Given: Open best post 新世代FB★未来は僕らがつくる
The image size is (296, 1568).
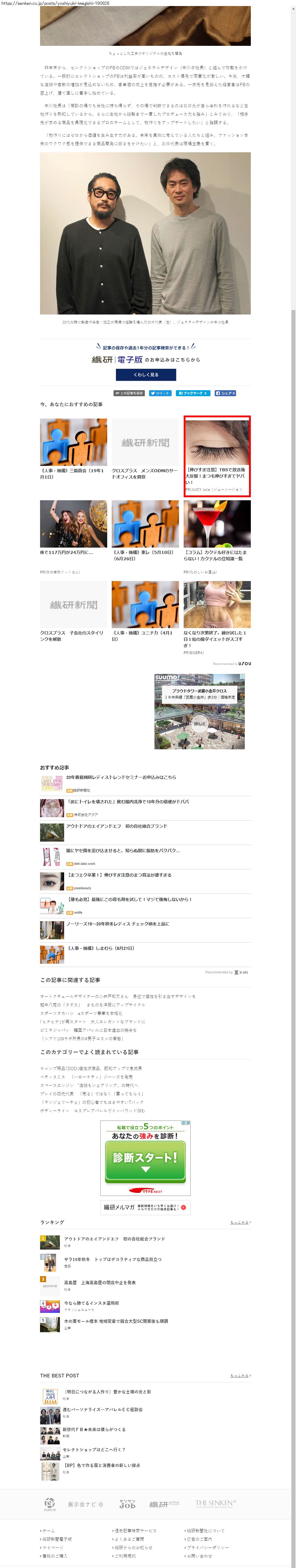Looking at the screenshot, I should pos(94,1429).
